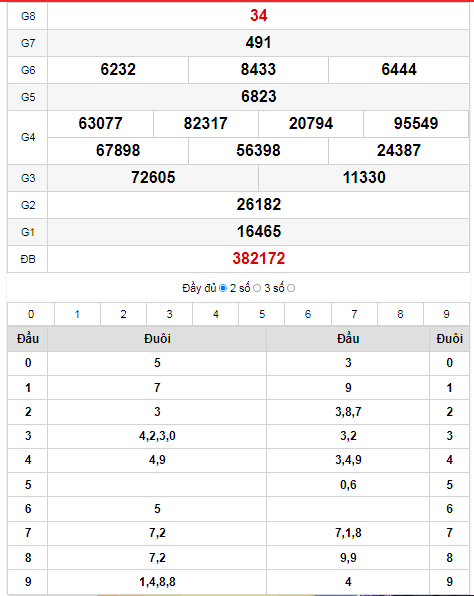Click the G7 prize number 491
Image resolution: width=474 pixels, height=596 pixels.
click(258, 42)
